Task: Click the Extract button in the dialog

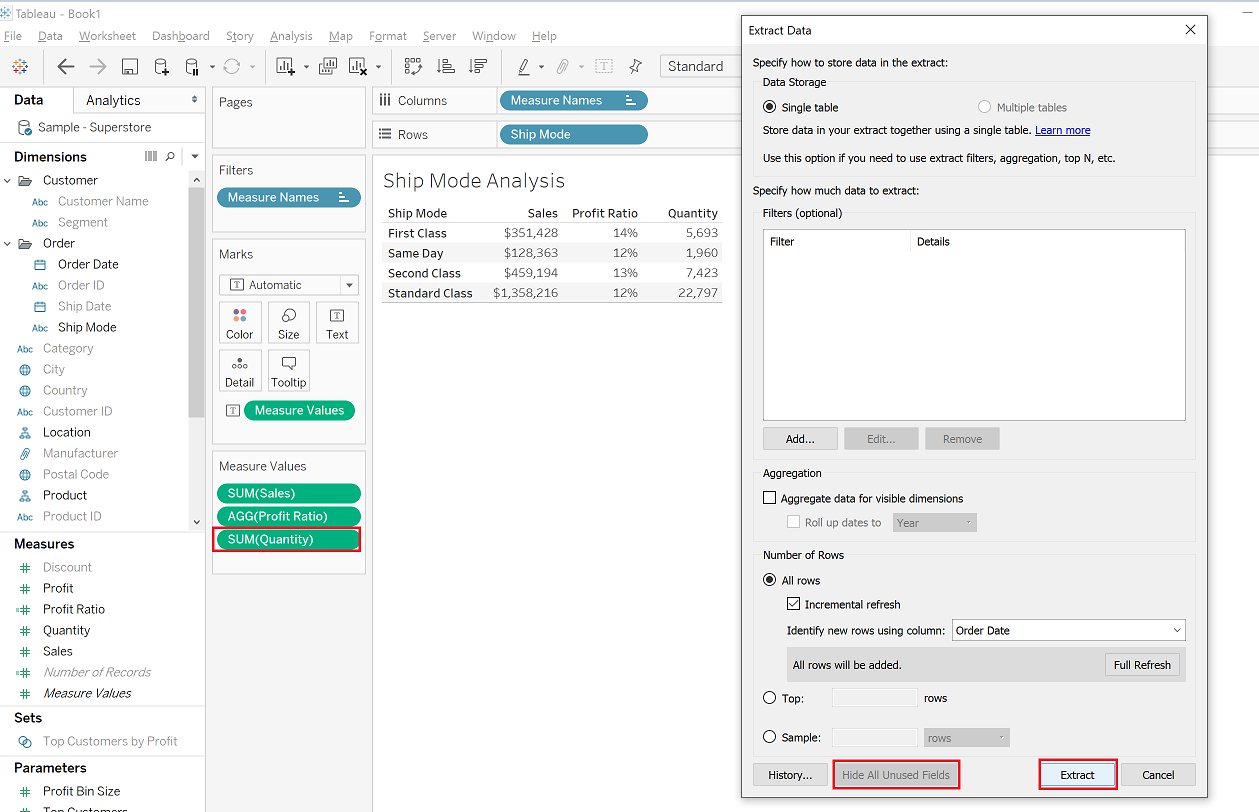Action: point(1077,774)
